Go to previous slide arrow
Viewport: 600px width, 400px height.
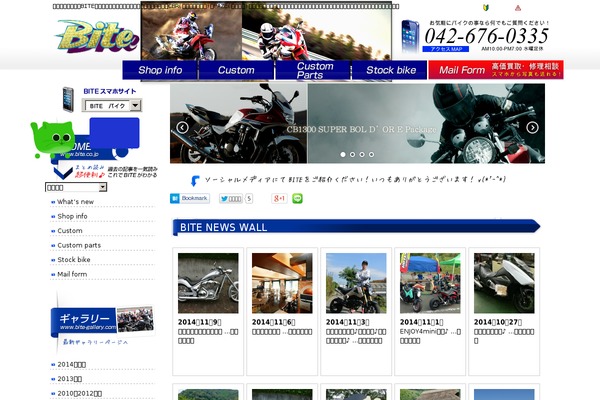coord(182,127)
